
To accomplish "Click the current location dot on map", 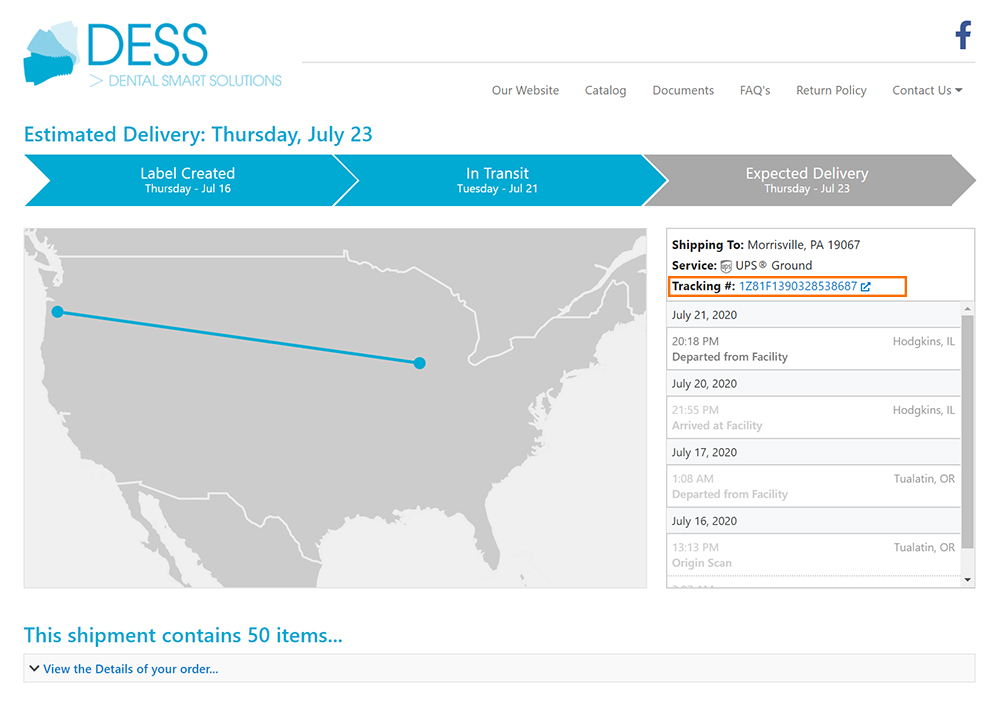I will [x=420, y=363].
